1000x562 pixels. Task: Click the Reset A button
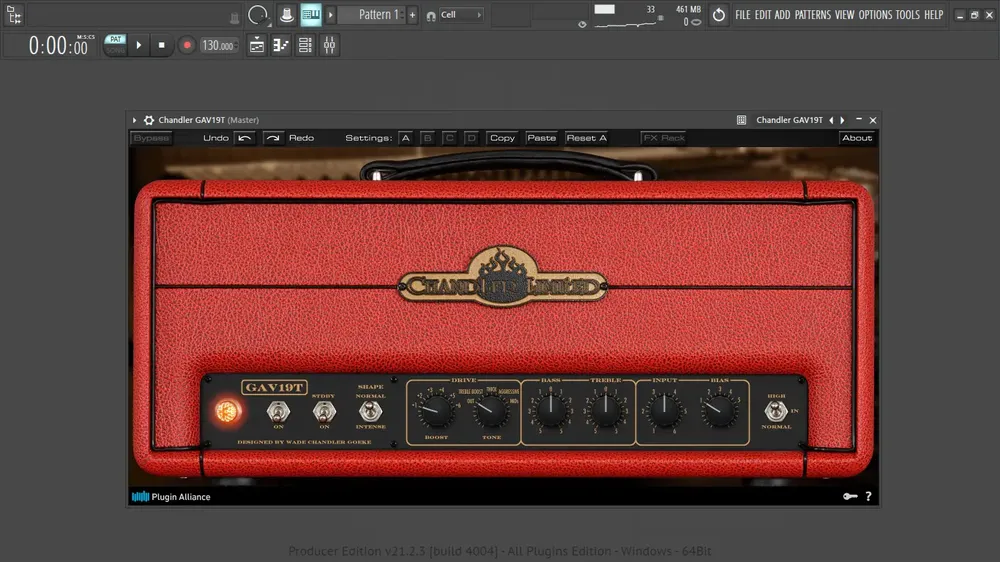click(586, 138)
